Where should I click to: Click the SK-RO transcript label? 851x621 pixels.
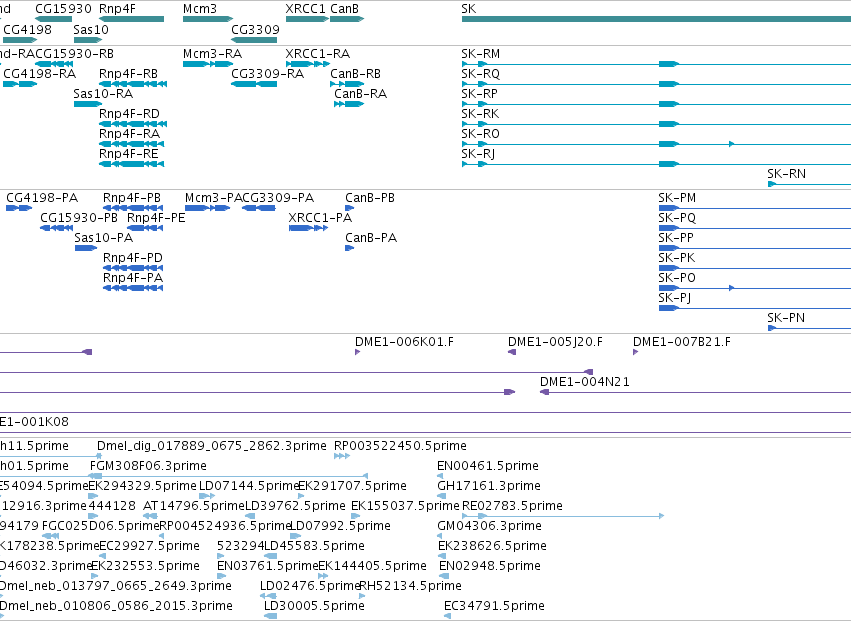point(480,134)
